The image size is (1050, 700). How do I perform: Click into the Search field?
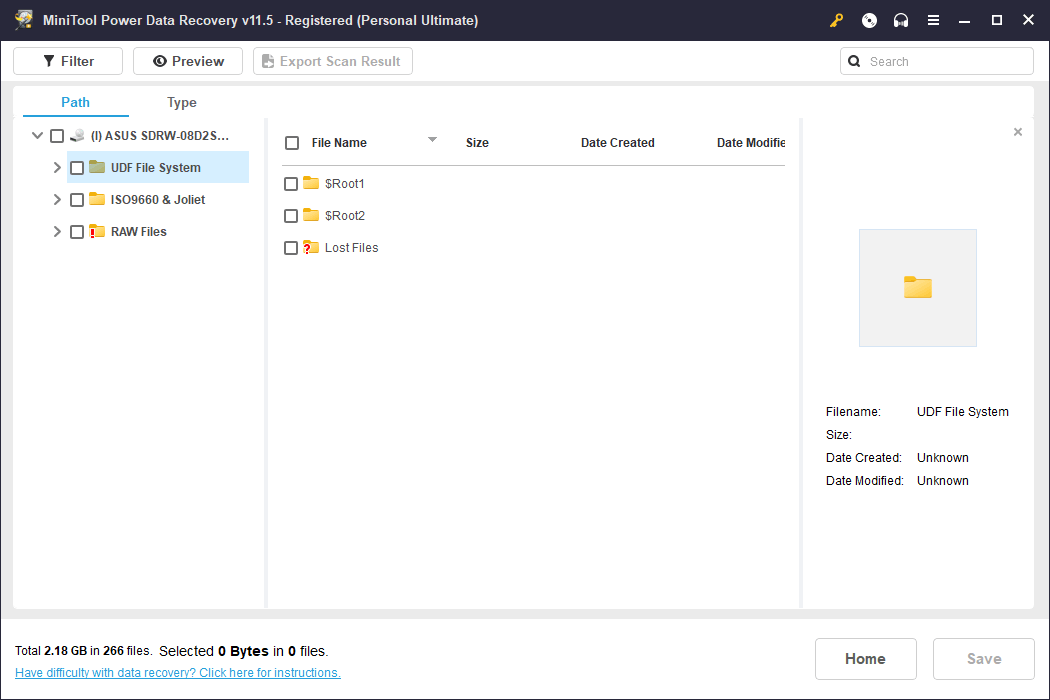click(937, 62)
